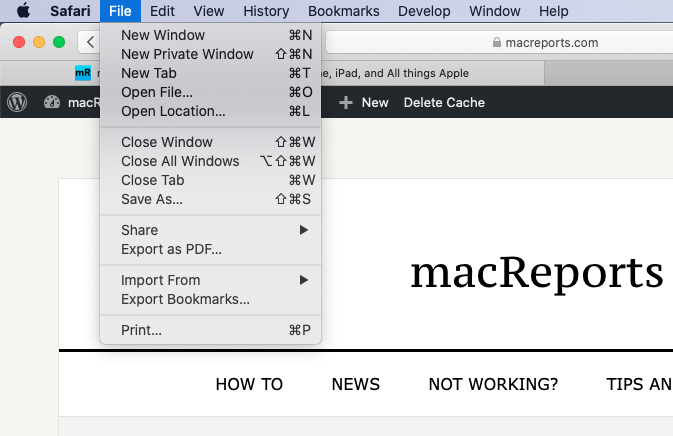
Task: Open the NEWS navigation link
Action: pyautogui.click(x=355, y=384)
